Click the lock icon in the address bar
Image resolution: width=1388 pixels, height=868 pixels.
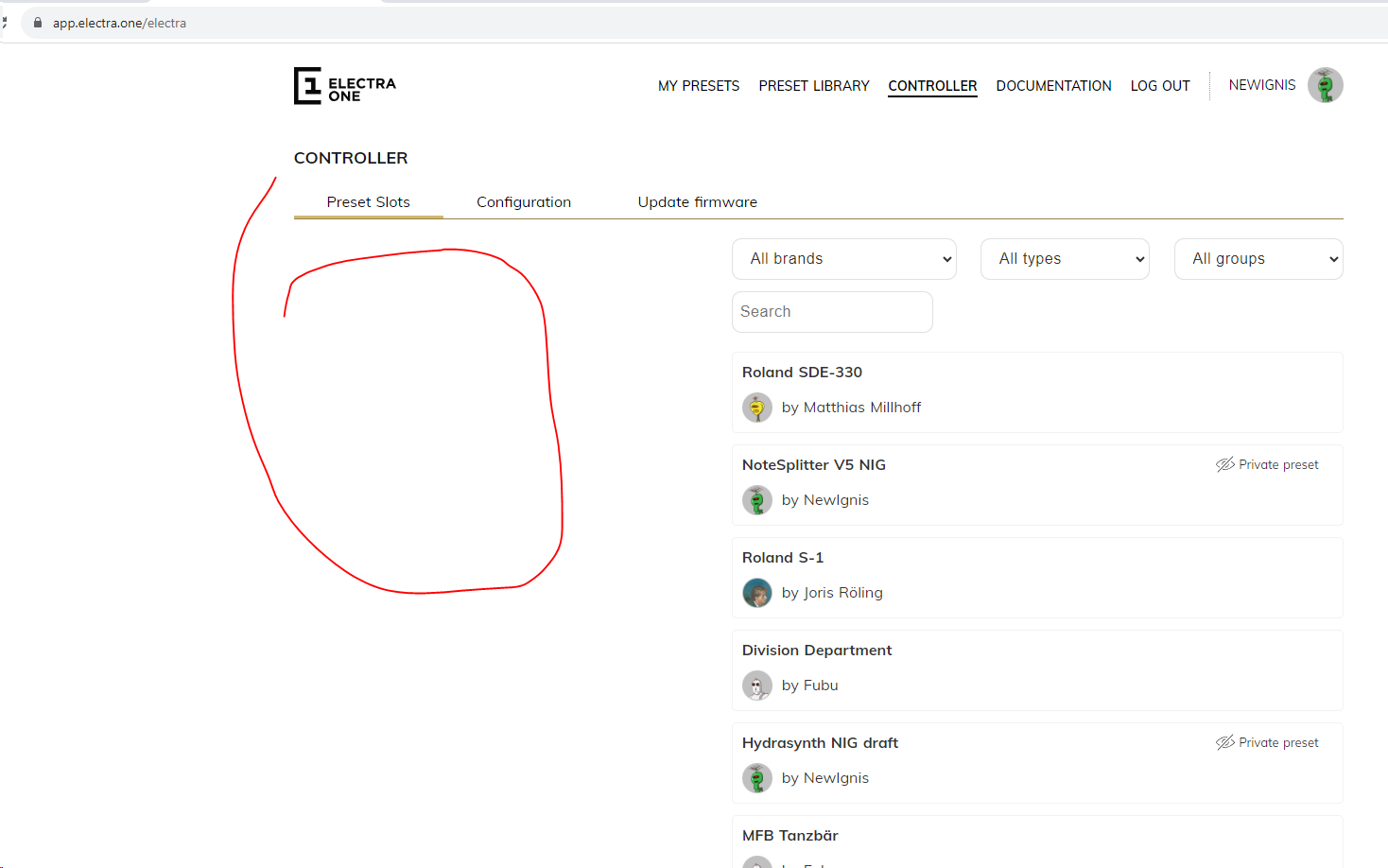click(38, 23)
